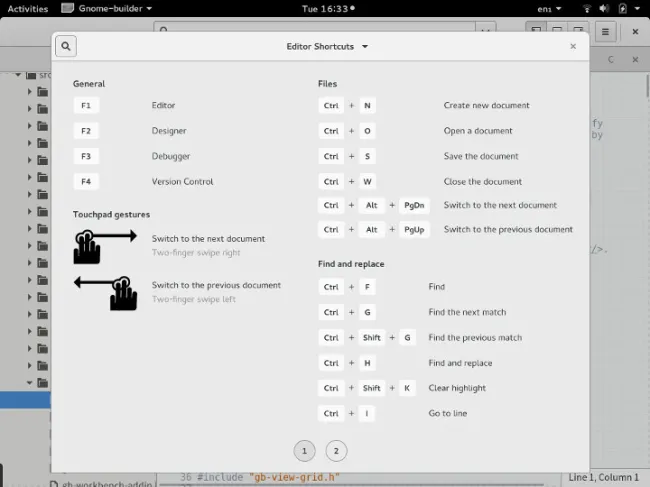
Task: Click the battery status icon
Action: click(x=623, y=8)
